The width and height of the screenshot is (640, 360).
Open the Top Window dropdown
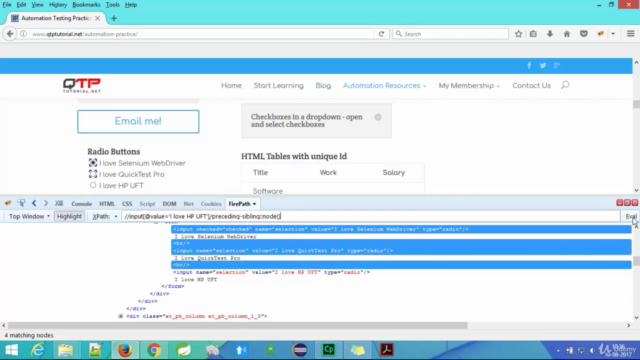[29, 216]
